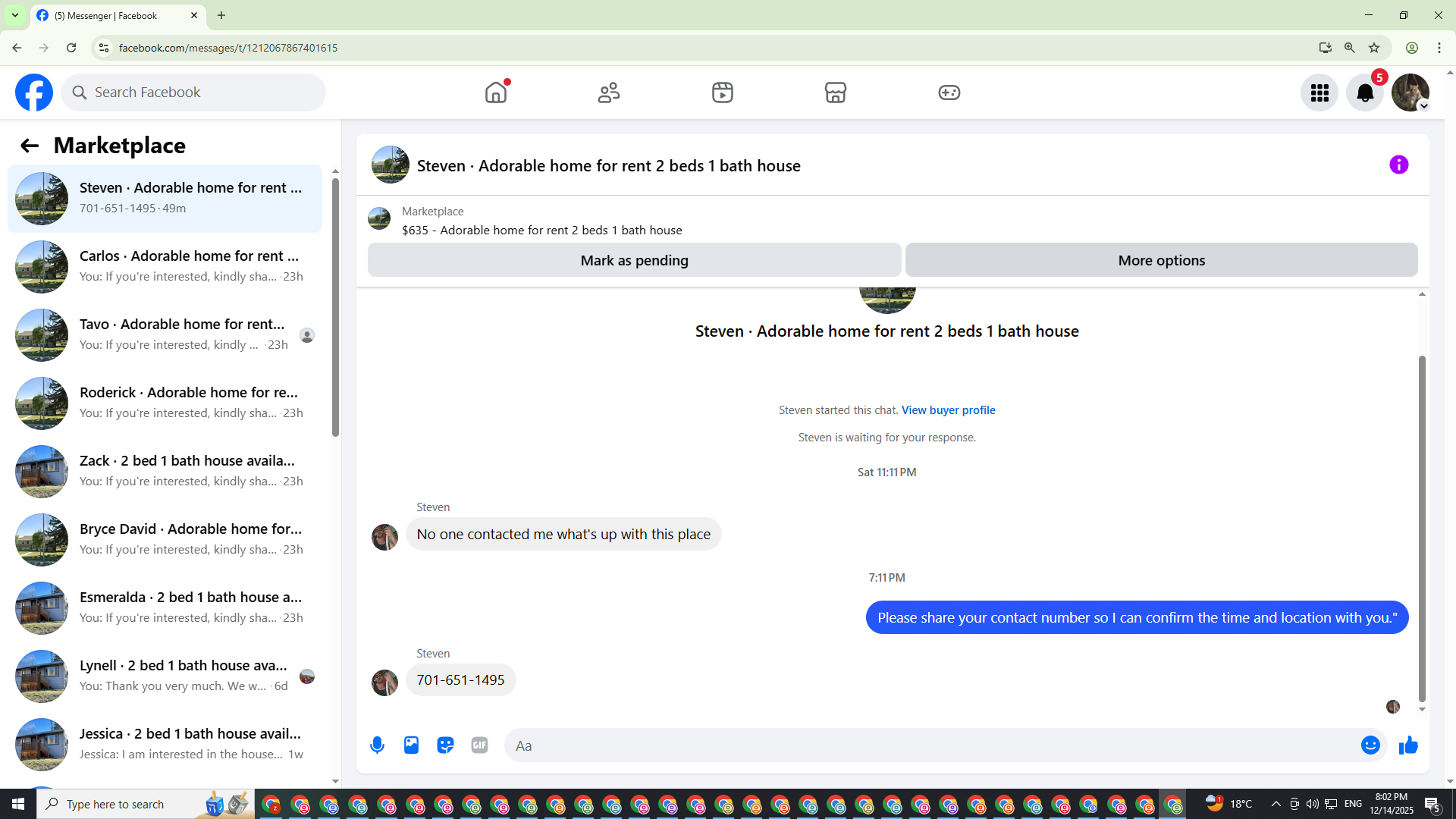Open Facebook notifications bell
Viewport: 1456px width, 819px height.
pos(1364,93)
